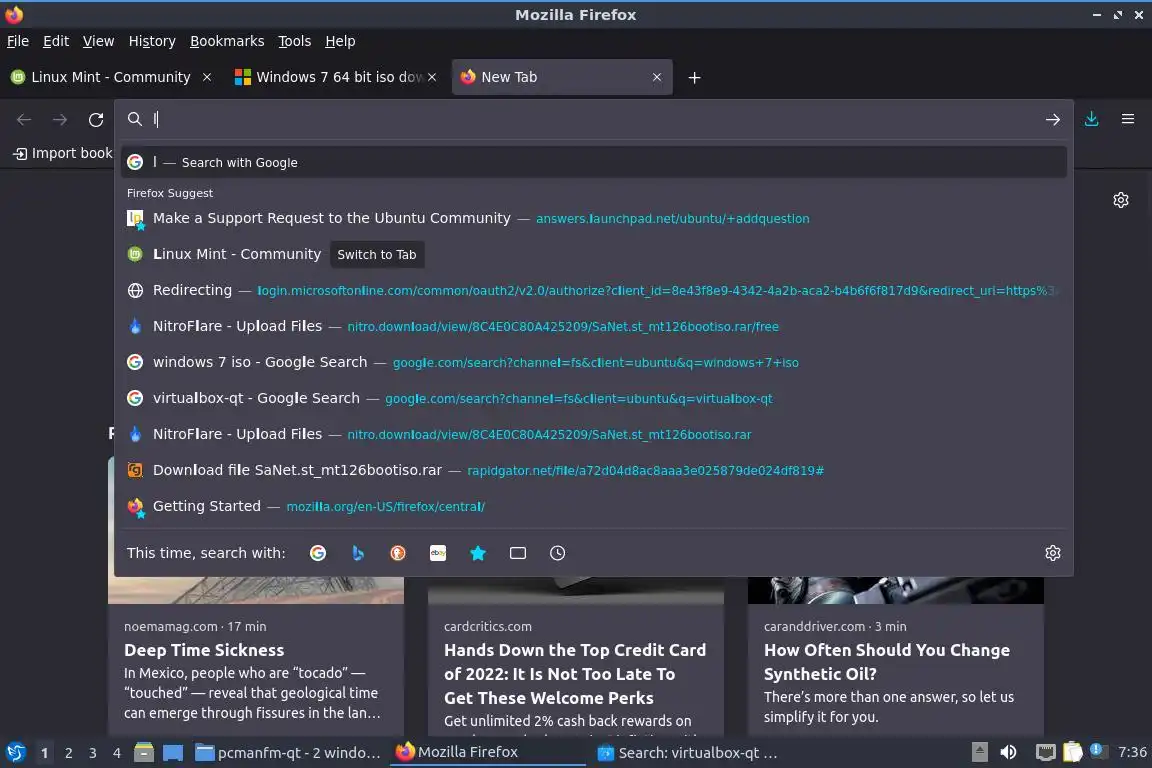Open the clipboard tray icon

point(1073,752)
